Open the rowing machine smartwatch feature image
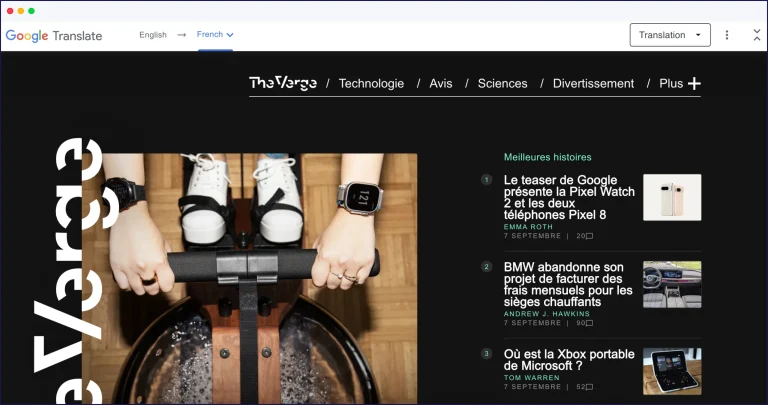This screenshot has height=405, width=768. click(x=250, y=278)
